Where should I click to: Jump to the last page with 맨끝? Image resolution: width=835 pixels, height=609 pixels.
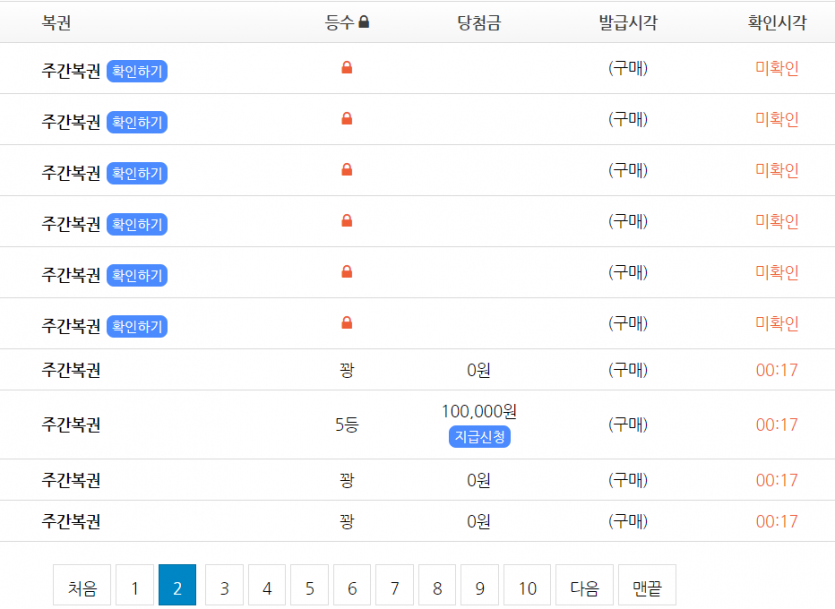click(x=647, y=585)
